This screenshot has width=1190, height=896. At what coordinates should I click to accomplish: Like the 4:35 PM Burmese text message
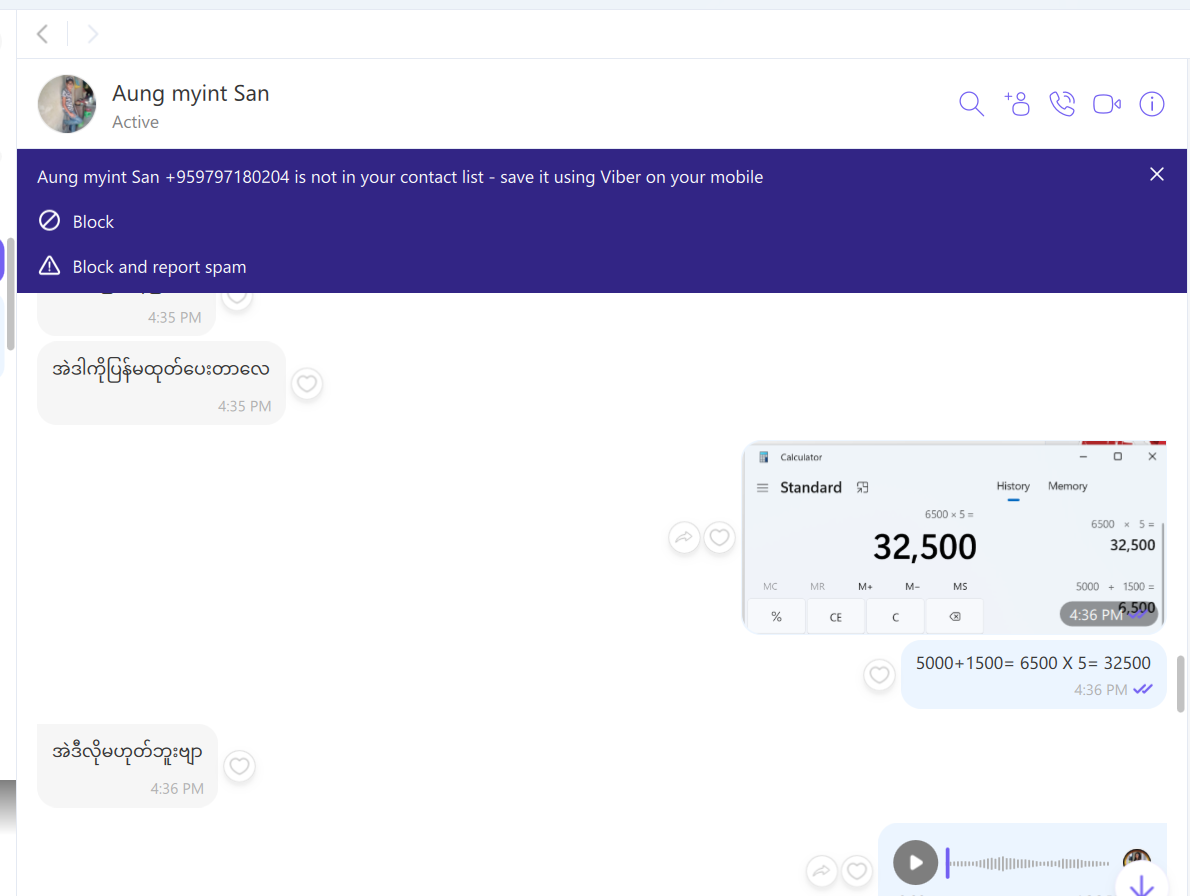[307, 384]
